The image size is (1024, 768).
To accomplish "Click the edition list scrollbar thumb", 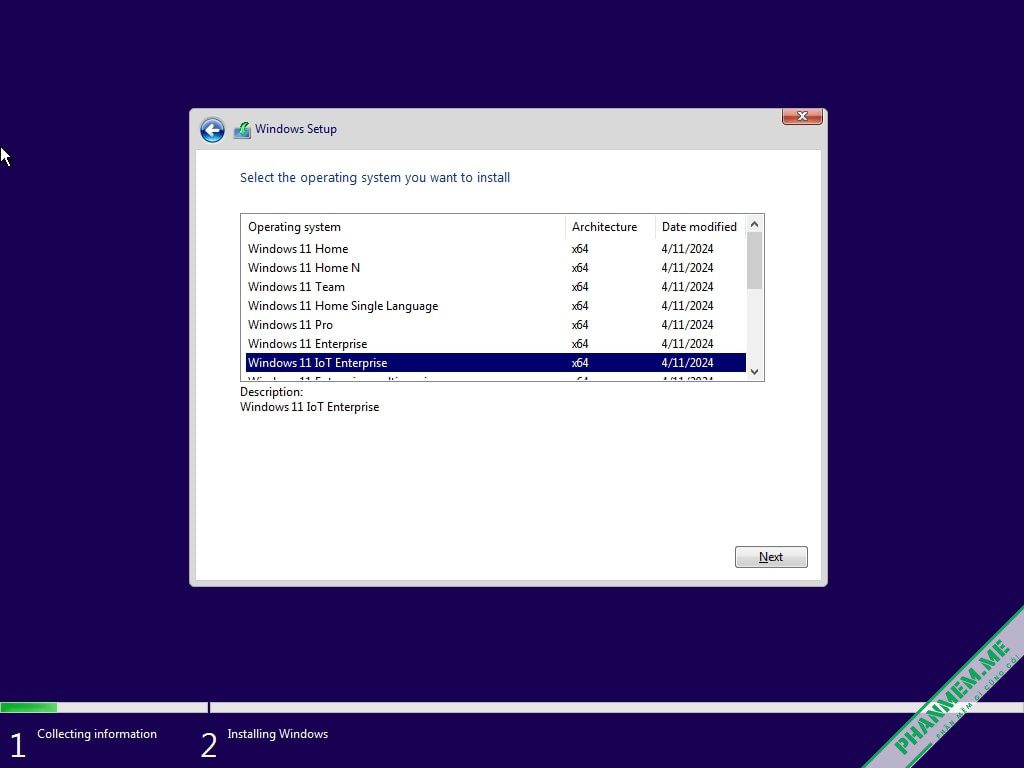I will click(754, 261).
